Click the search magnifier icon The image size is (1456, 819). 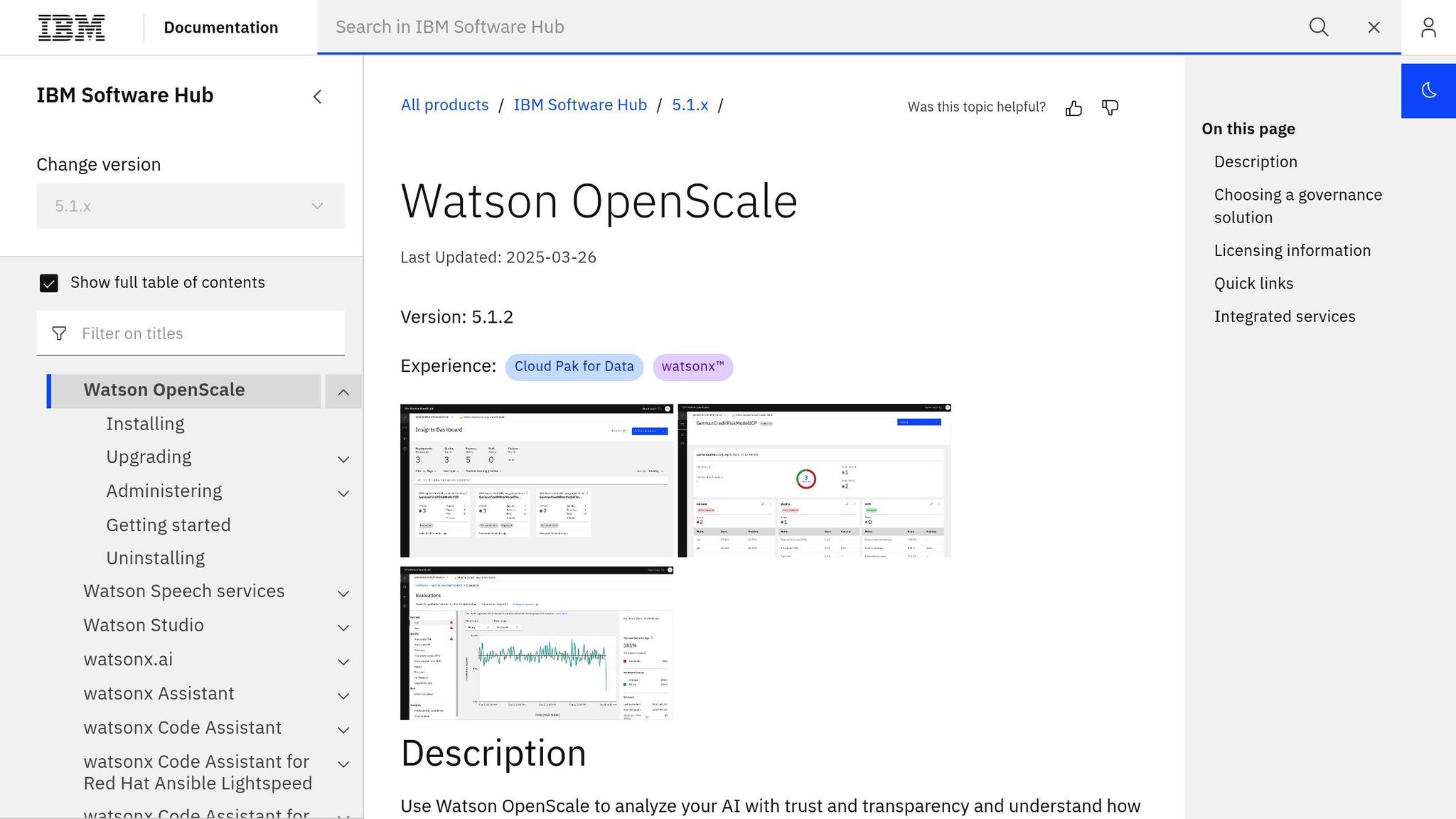click(1319, 27)
